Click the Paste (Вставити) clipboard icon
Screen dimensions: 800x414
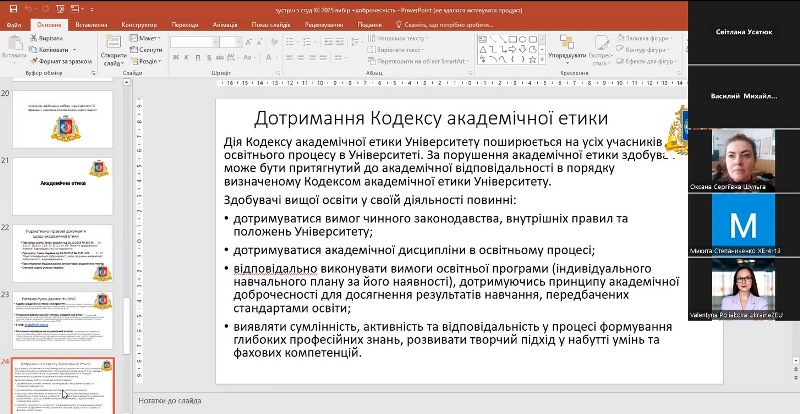point(13,42)
